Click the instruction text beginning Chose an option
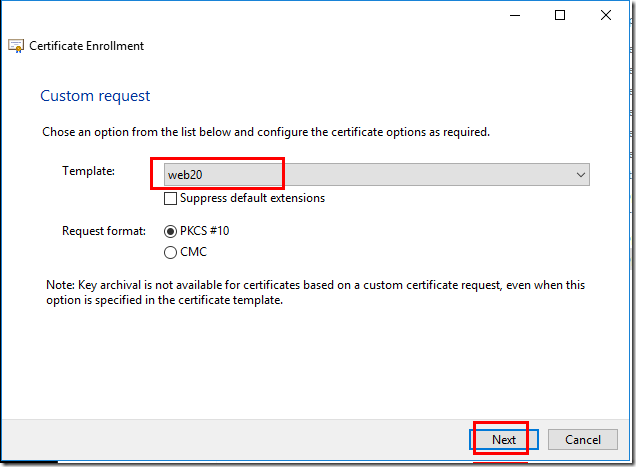Viewport: 636px width, 467px height. click(266, 132)
